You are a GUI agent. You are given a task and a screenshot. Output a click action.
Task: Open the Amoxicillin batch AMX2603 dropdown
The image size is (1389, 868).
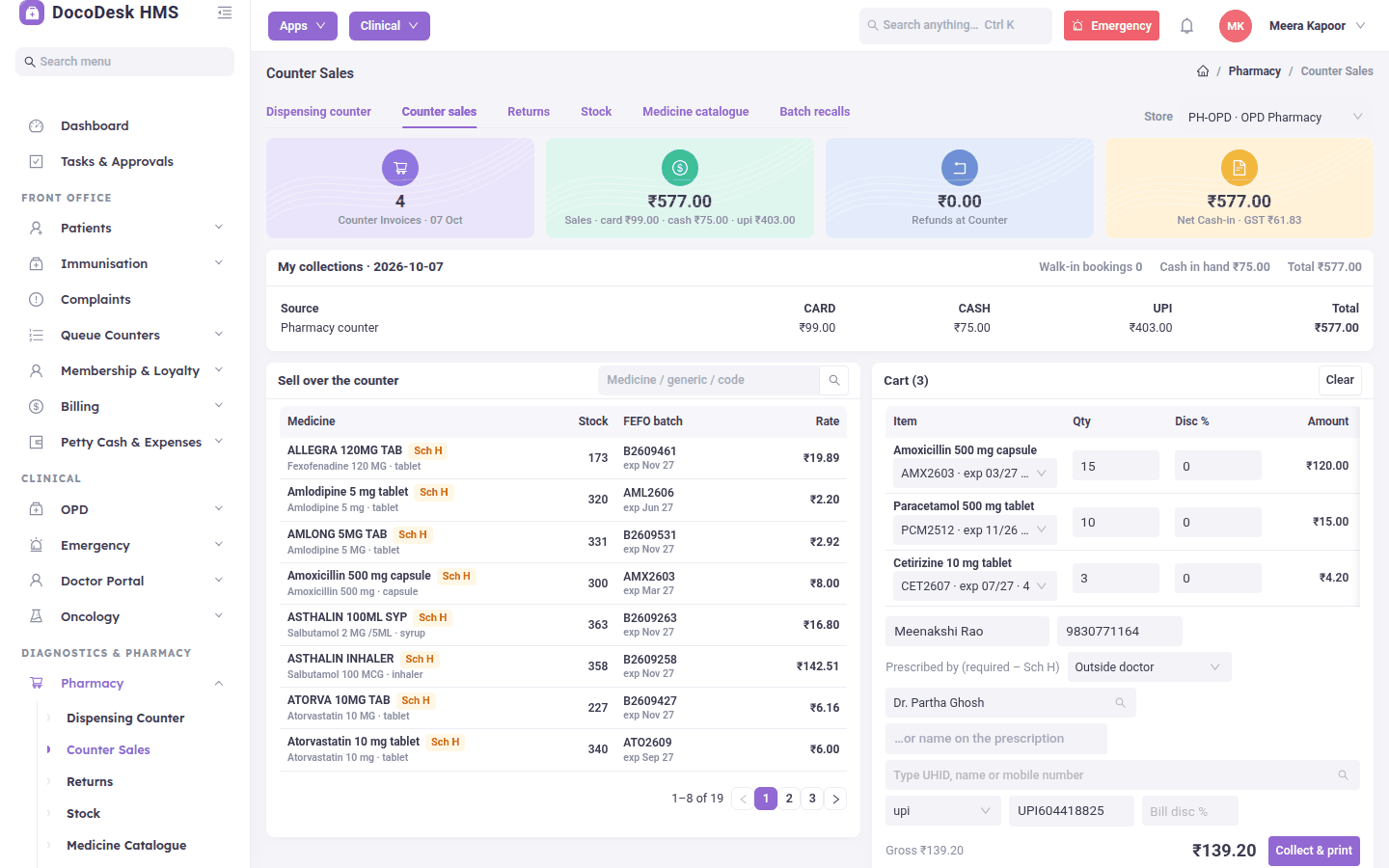click(975, 474)
